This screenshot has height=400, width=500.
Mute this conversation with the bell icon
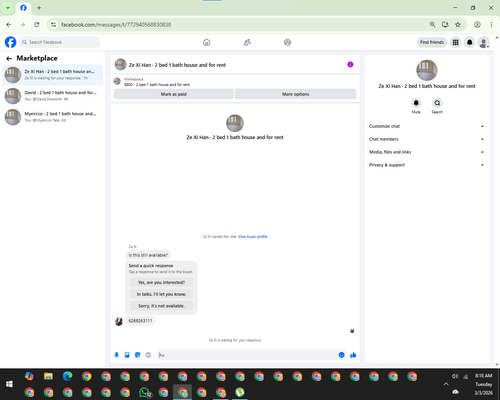[416, 103]
